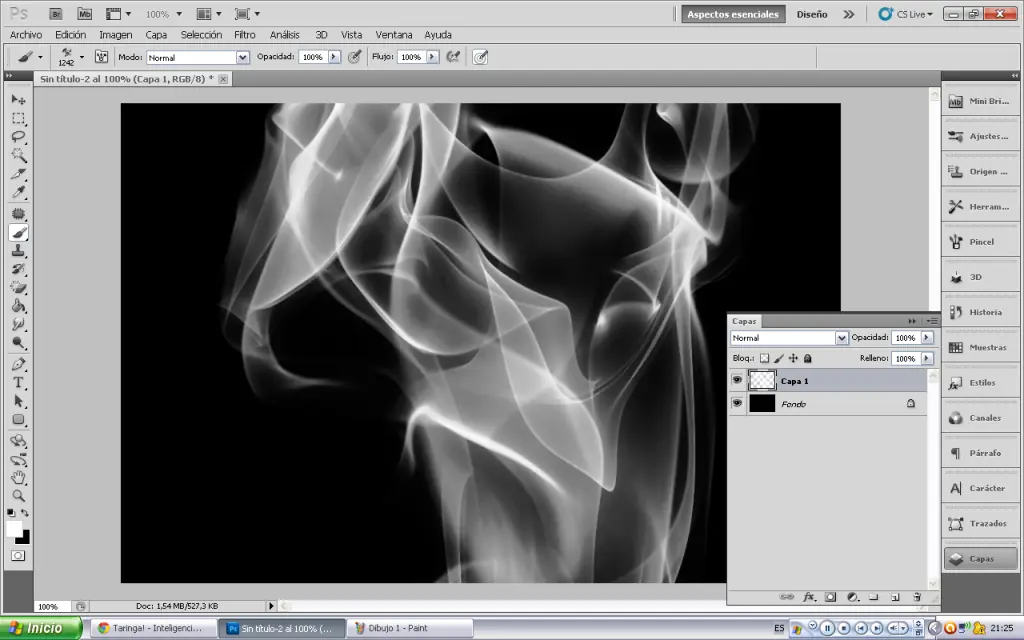Select the Spot Healing Brush tool
This screenshot has height=640, width=1024.
pyautogui.click(x=18, y=214)
